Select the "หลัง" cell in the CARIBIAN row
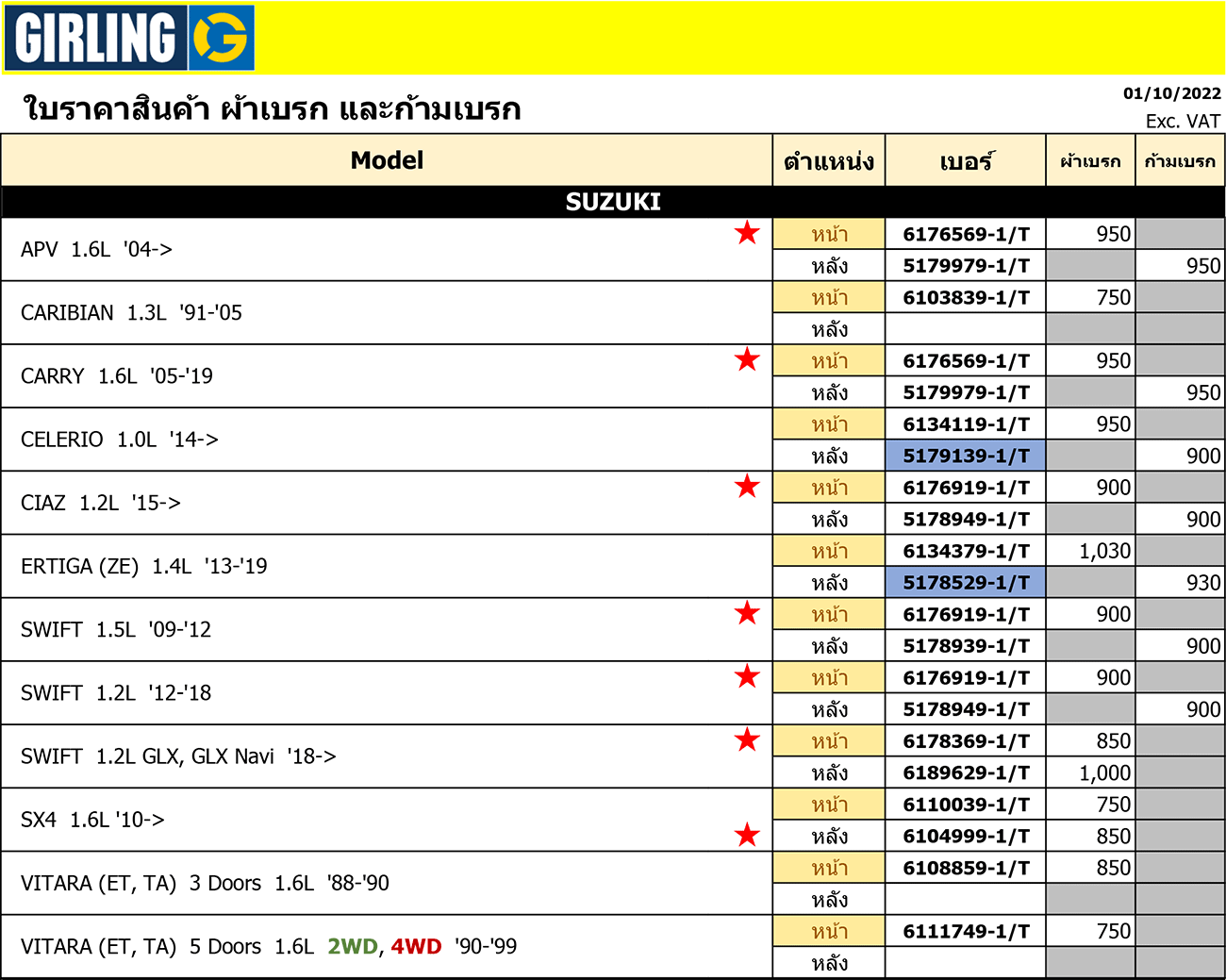The image size is (1226, 980). (x=829, y=329)
